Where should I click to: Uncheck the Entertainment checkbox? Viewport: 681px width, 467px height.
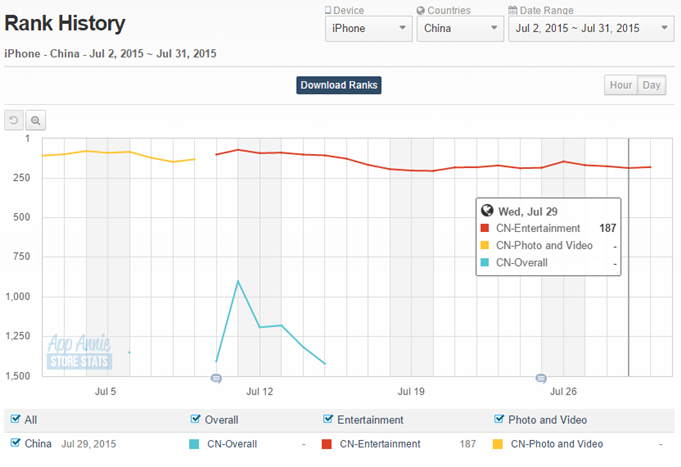click(x=330, y=420)
